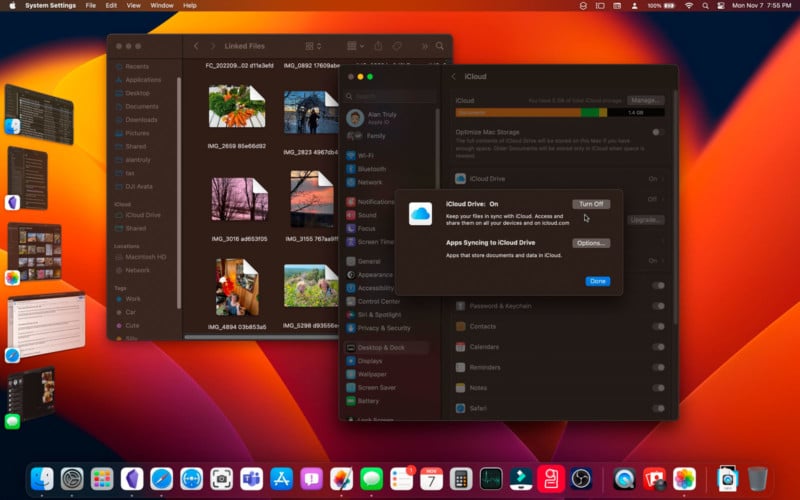This screenshot has height=500, width=800.
Task: Switch to Photos window in Stage Manager
Action: tap(35, 251)
